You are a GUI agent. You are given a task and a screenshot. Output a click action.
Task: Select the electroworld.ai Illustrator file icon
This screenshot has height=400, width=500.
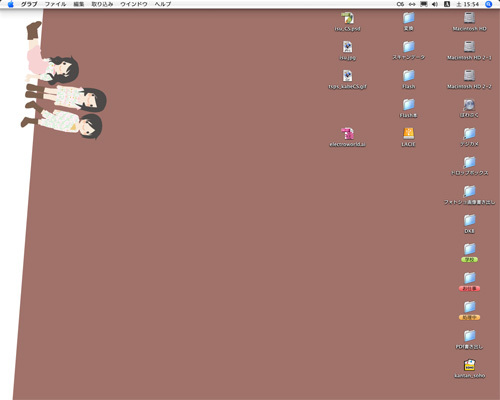(x=348, y=134)
